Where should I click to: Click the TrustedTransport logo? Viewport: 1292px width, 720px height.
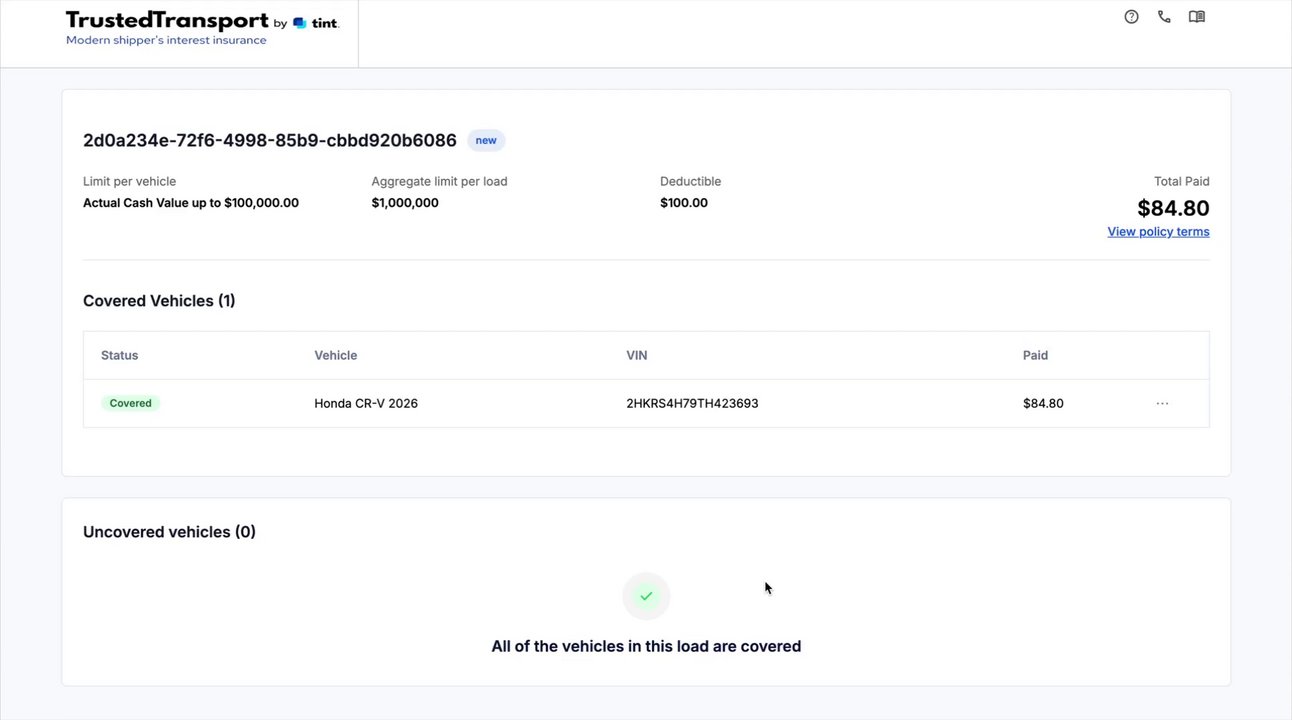pyautogui.click(x=167, y=21)
